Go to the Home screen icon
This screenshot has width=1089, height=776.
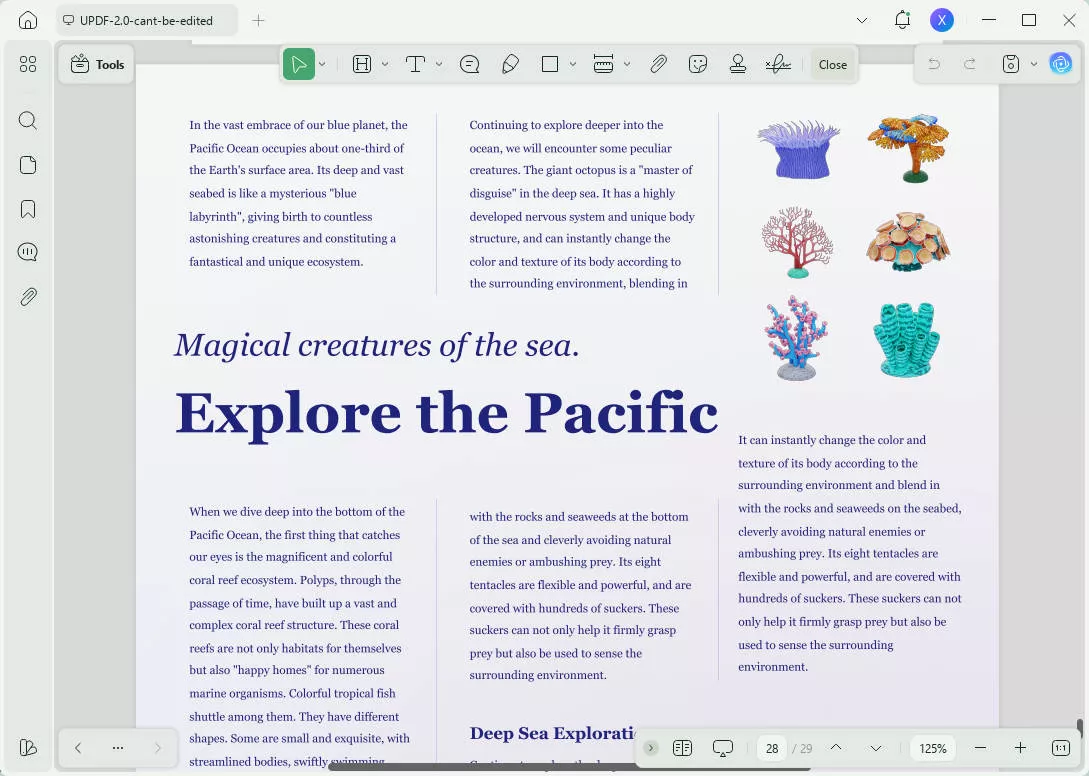tap(28, 20)
